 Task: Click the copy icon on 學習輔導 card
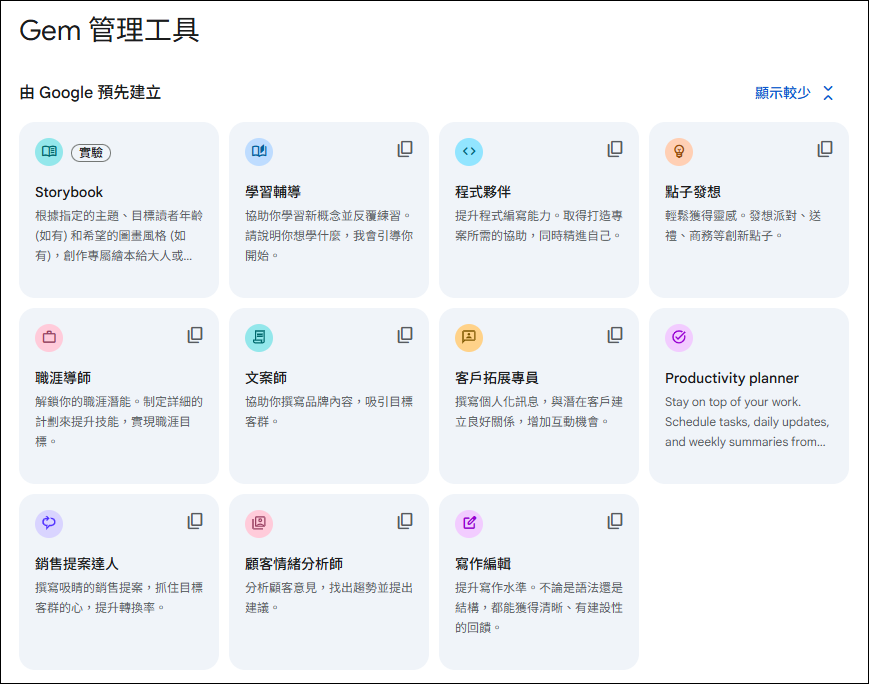pyautogui.click(x=405, y=149)
